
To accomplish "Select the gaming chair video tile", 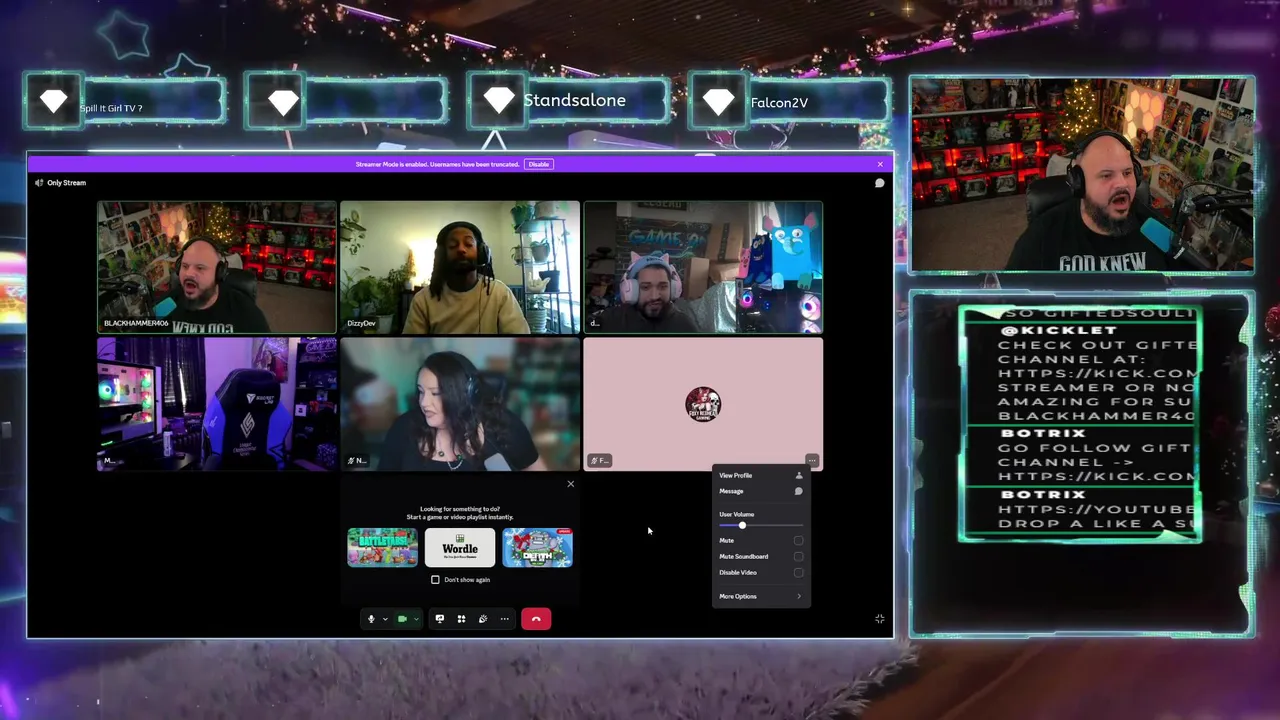I will click(x=217, y=404).
